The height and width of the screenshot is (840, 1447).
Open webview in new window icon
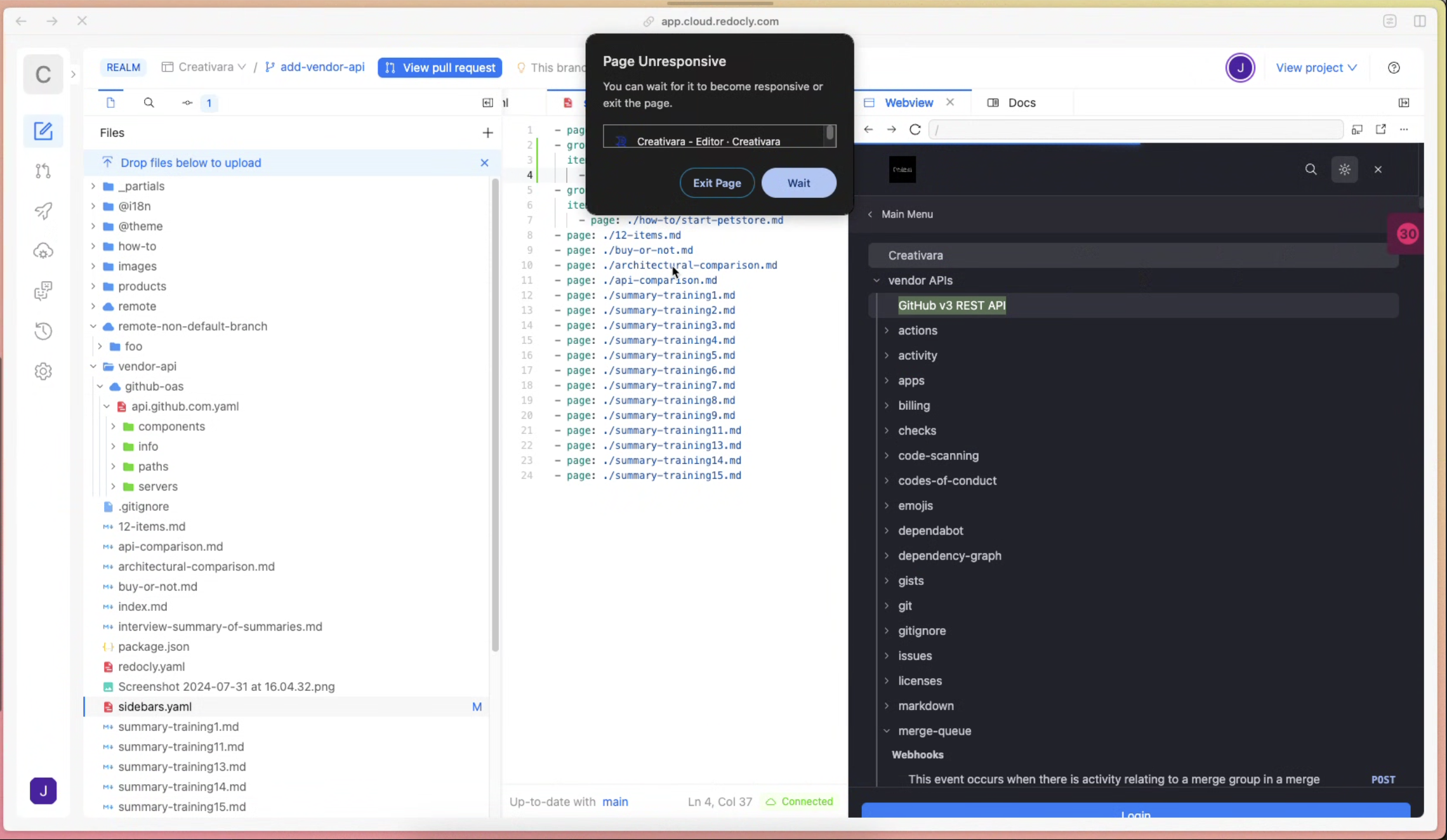tap(1380, 129)
